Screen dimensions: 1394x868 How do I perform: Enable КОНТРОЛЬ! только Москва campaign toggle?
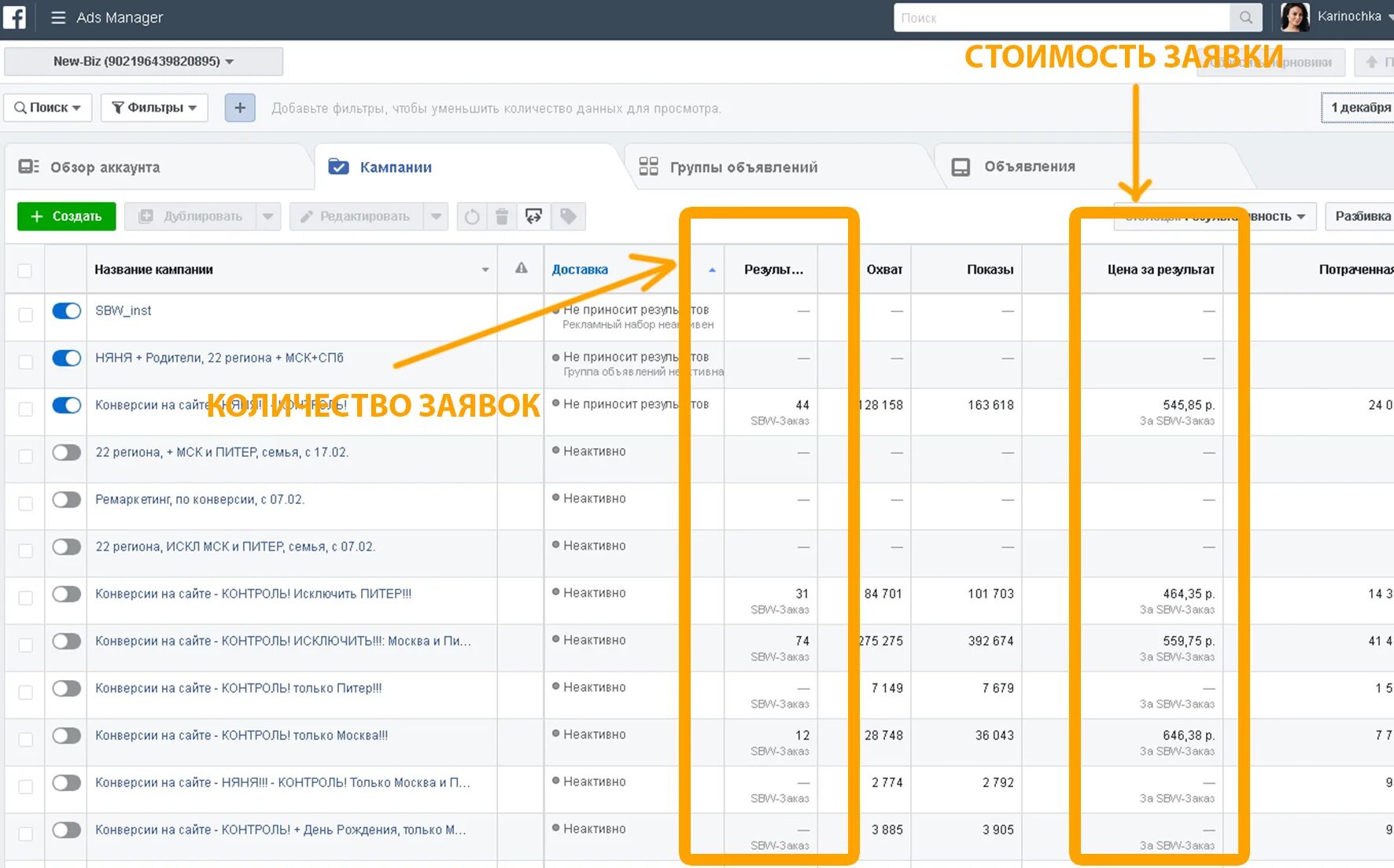(x=67, y=735)
